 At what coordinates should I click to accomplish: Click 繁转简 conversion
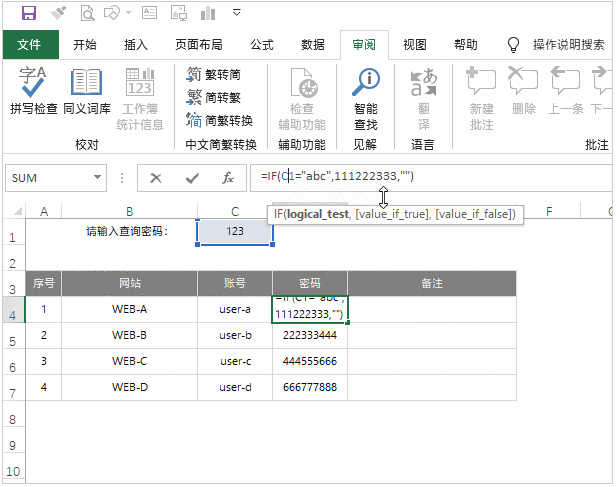(213, 75)
